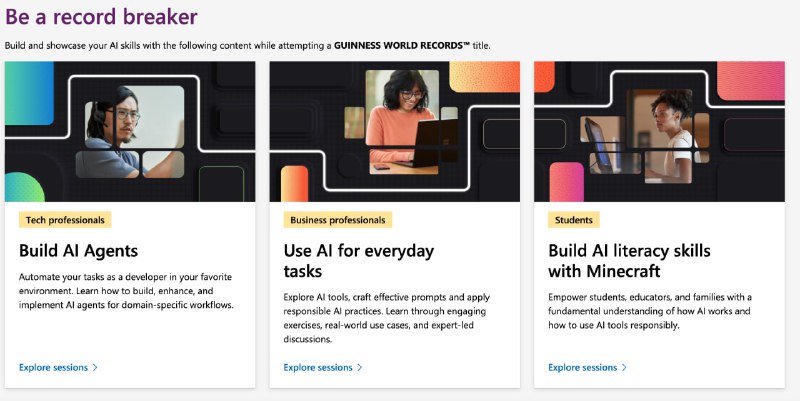Image resolution: width=800 pixels, height=401 pixels.
Task: Click Build AI literacy skills with Minecraft title
Action: [x=629, y=261]
